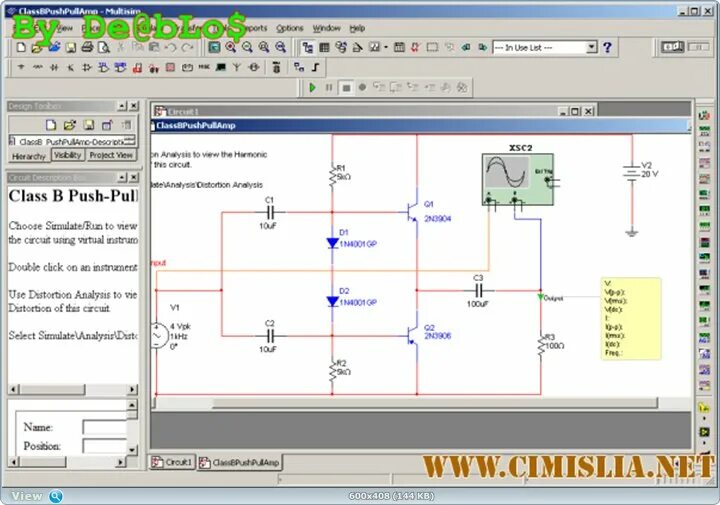Close the Circuit Description Box panel
This screenshot has width=720, height=505.
[x=134, y=177]
